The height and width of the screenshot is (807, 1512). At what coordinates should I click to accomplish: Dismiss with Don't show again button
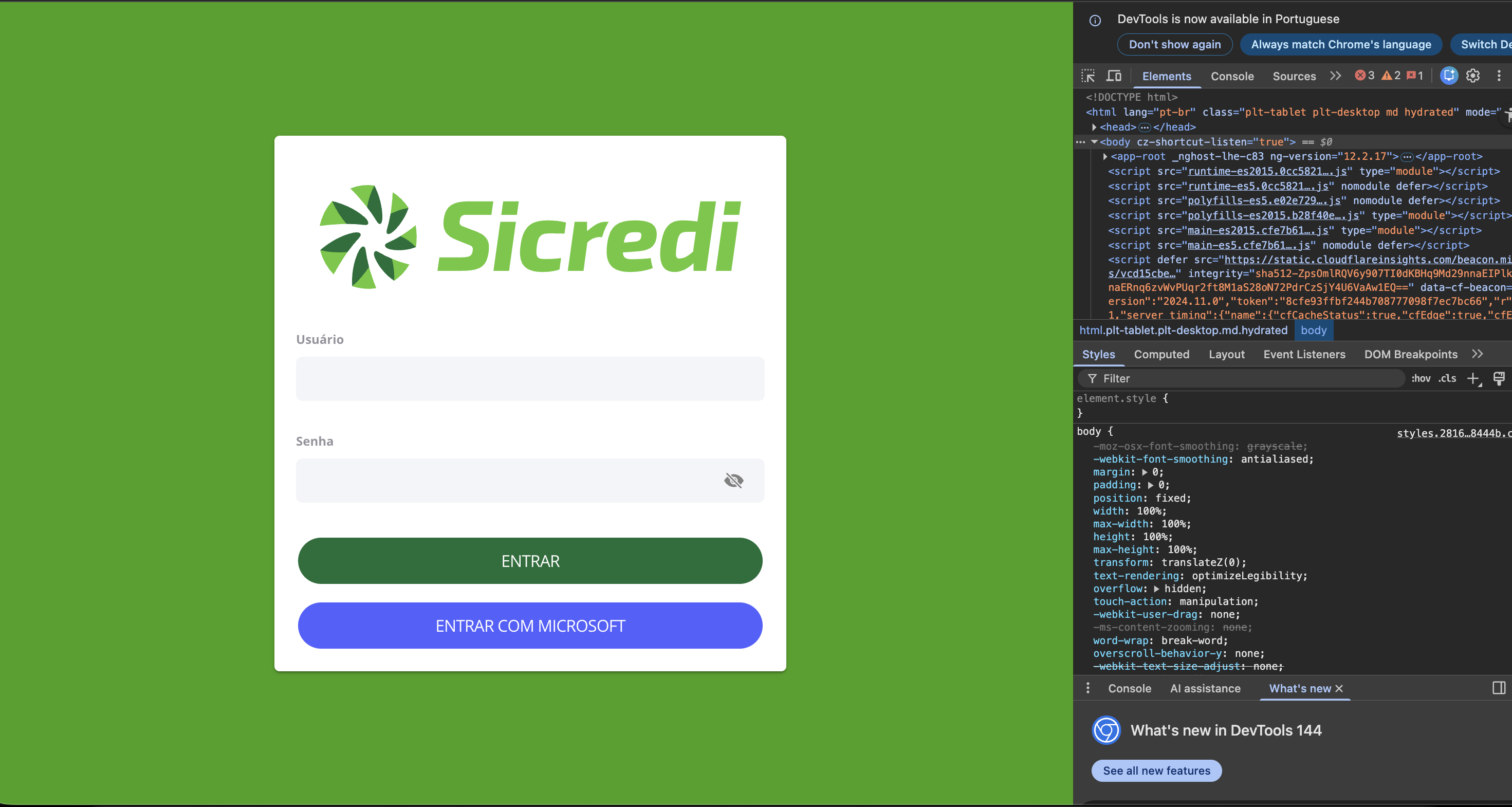(x=1174, y=45)
